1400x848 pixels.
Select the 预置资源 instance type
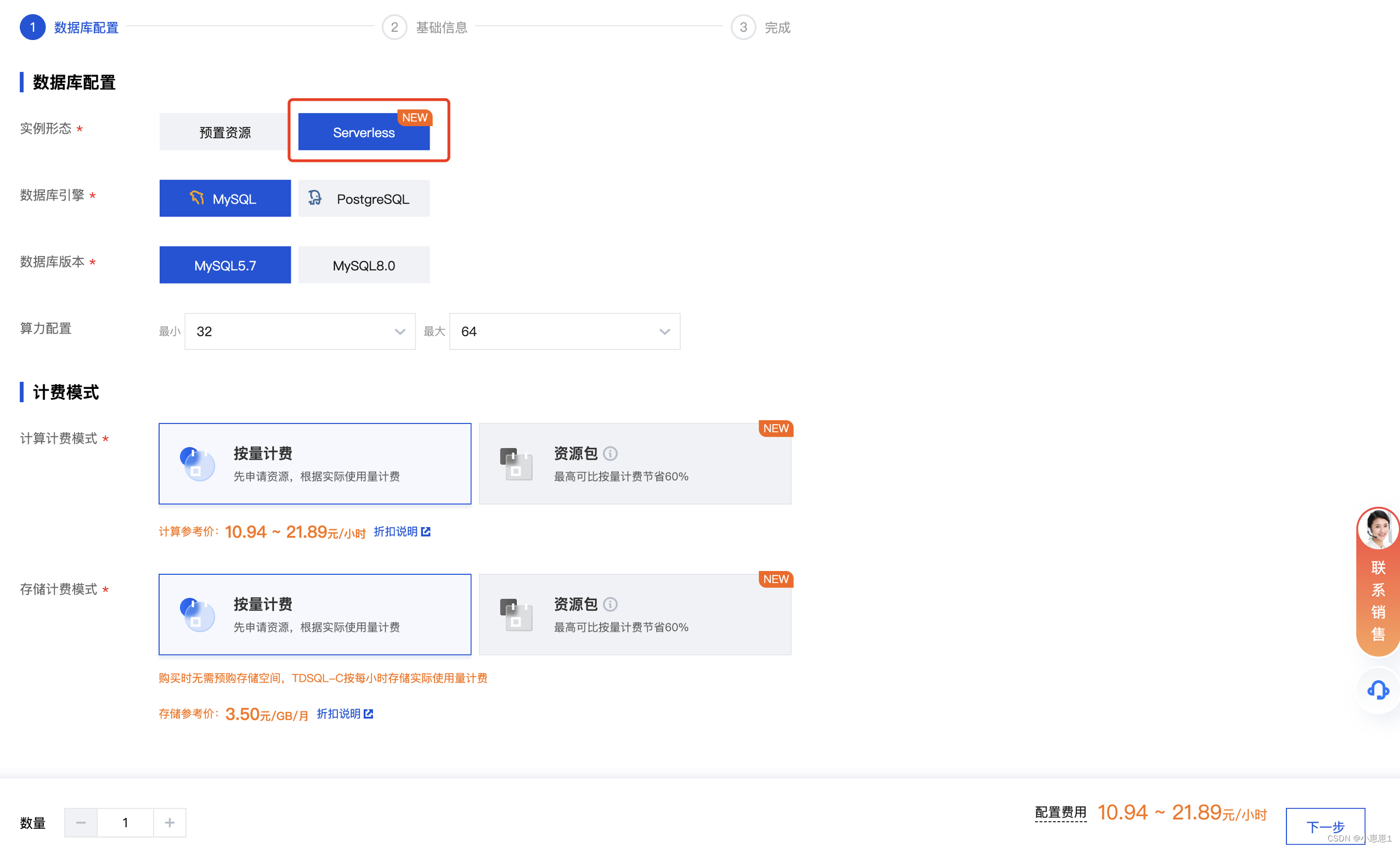click(x=225, y=132)
